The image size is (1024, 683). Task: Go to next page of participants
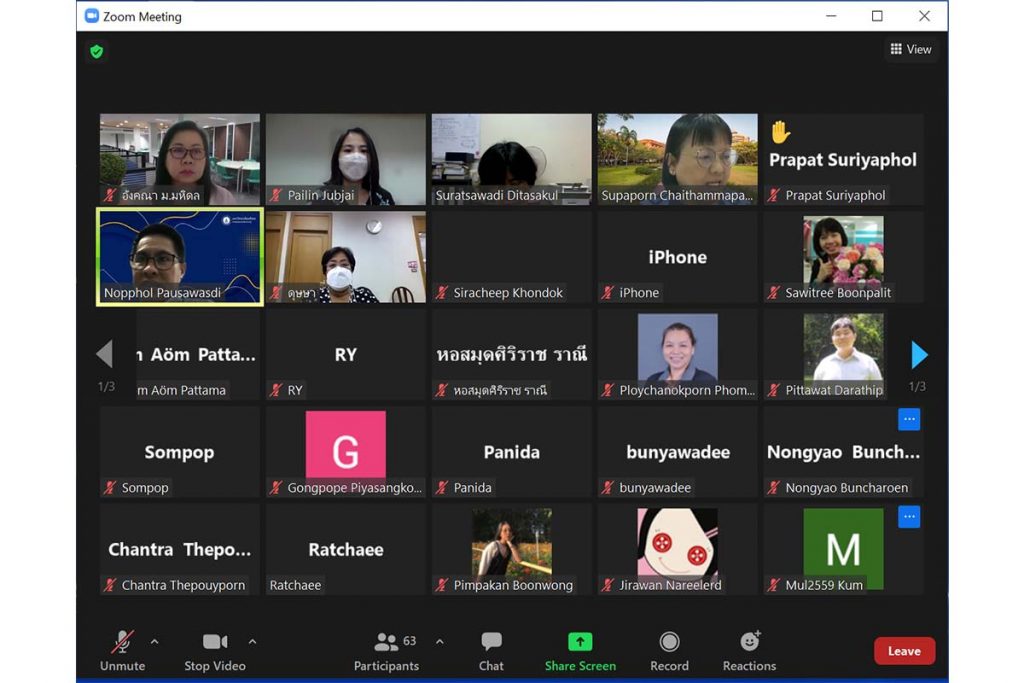click(x=919, y=355)
